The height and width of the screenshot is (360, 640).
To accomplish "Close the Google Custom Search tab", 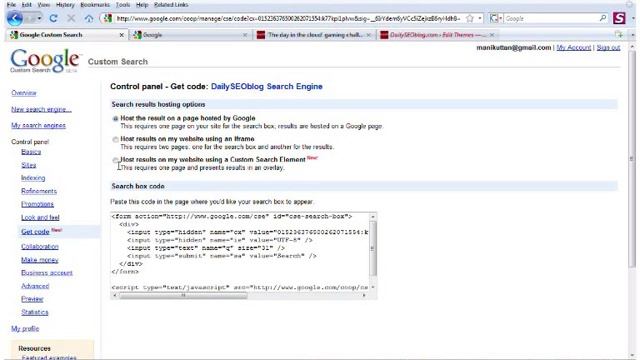I will point(121,35).
